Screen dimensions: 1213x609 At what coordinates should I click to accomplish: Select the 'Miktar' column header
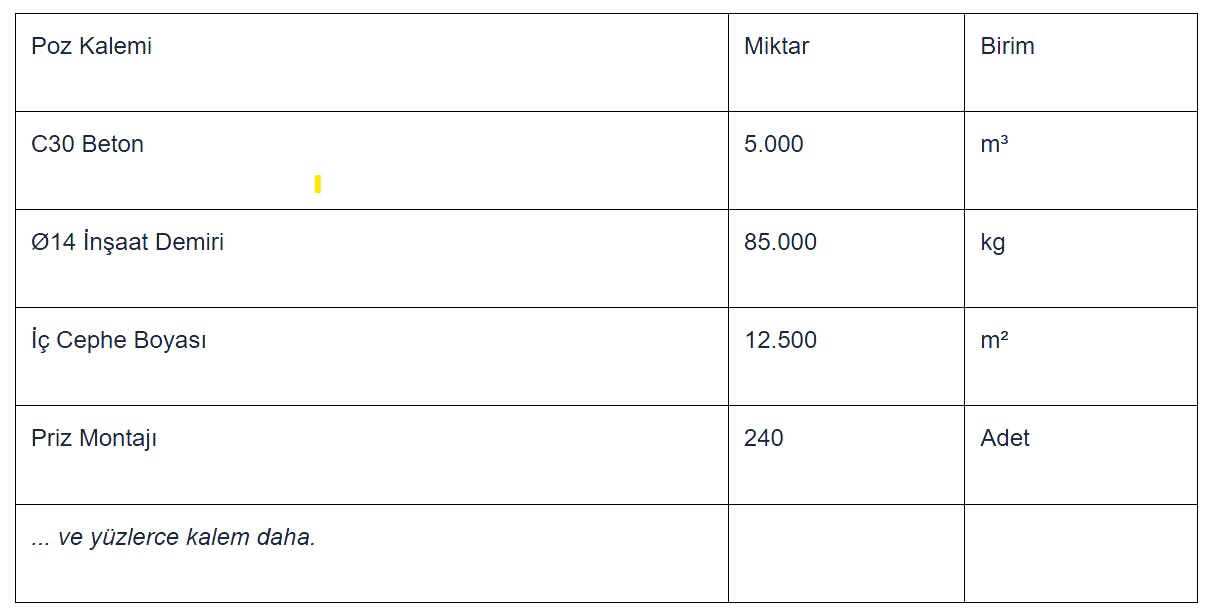pos(776,46)
